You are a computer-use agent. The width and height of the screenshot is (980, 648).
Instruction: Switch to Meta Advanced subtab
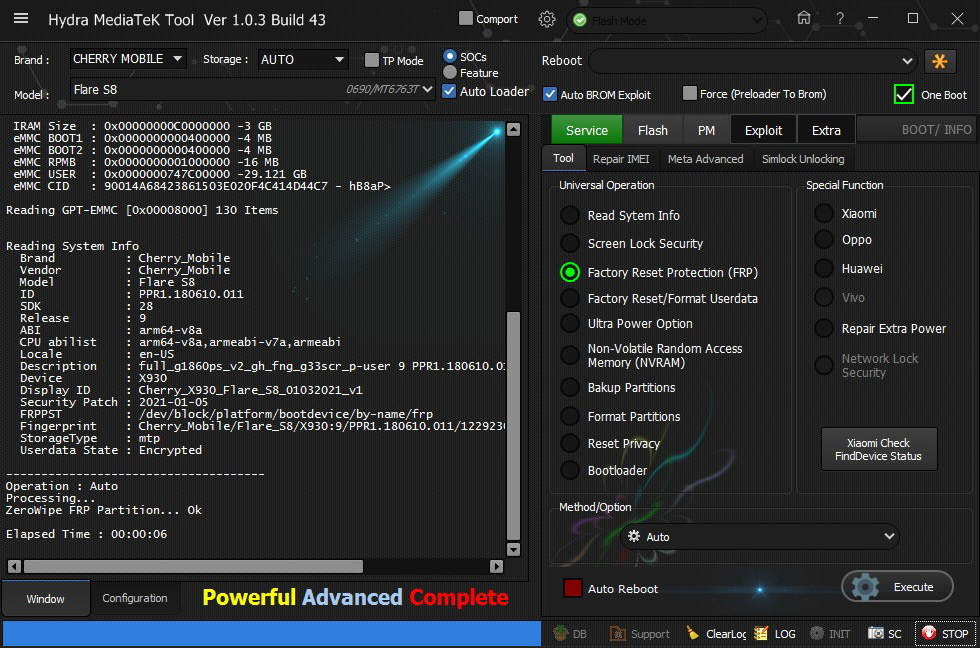coord(706,159)
